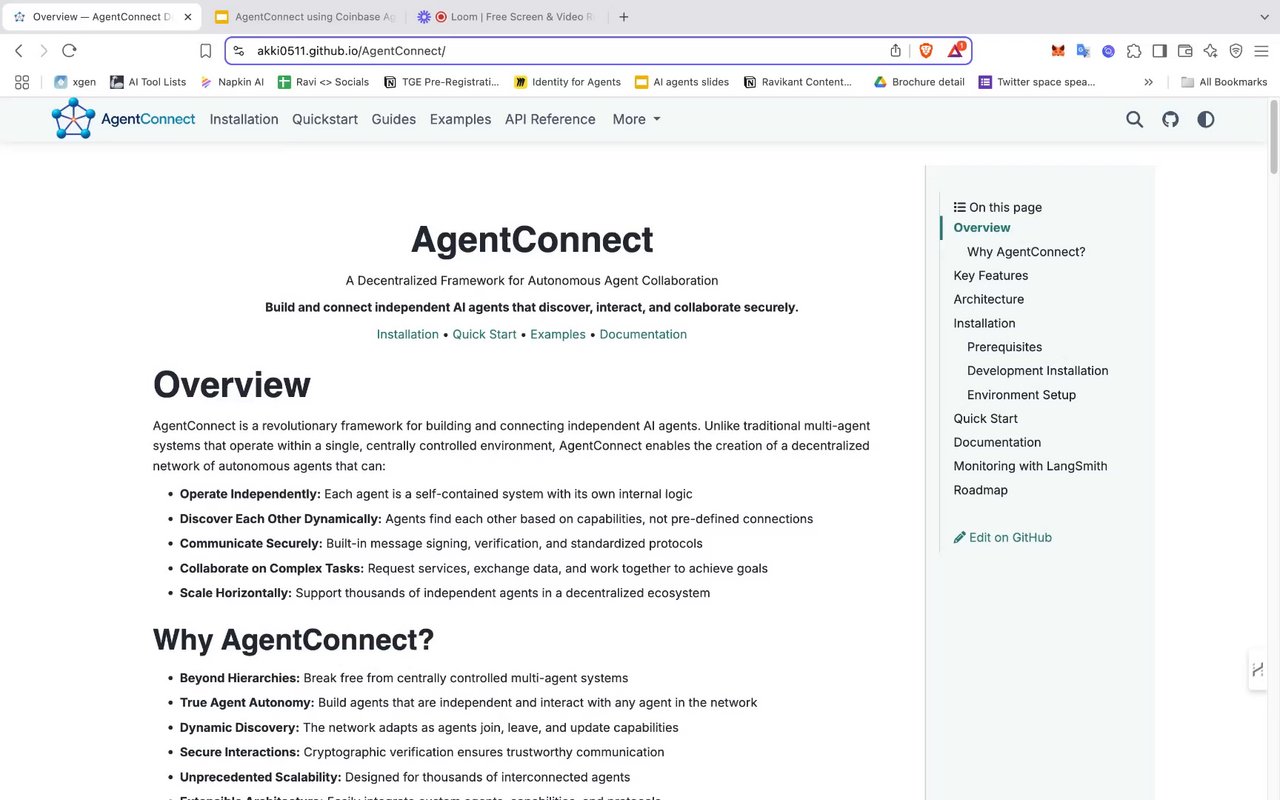
Task: Open Installation in the top navbar
Action: click(244, 119)
